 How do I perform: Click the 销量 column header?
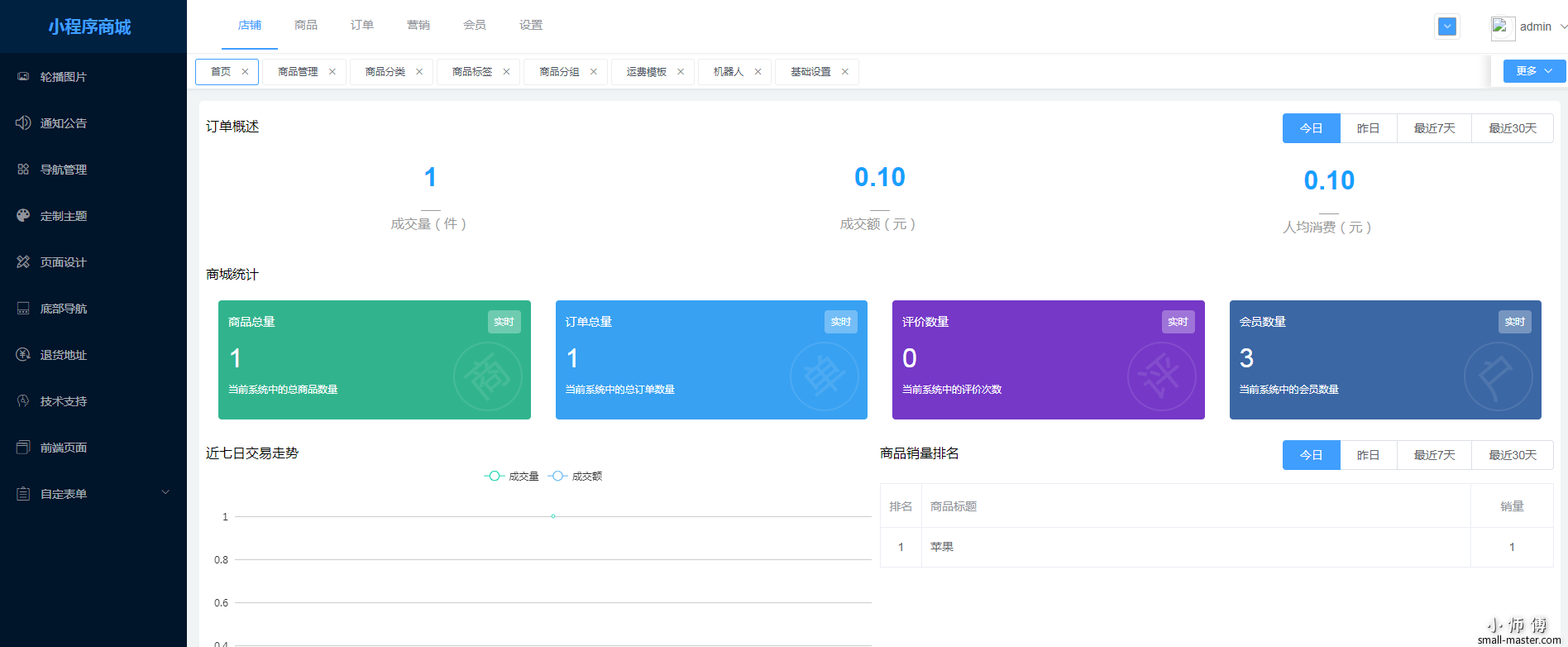point(1512,506)
